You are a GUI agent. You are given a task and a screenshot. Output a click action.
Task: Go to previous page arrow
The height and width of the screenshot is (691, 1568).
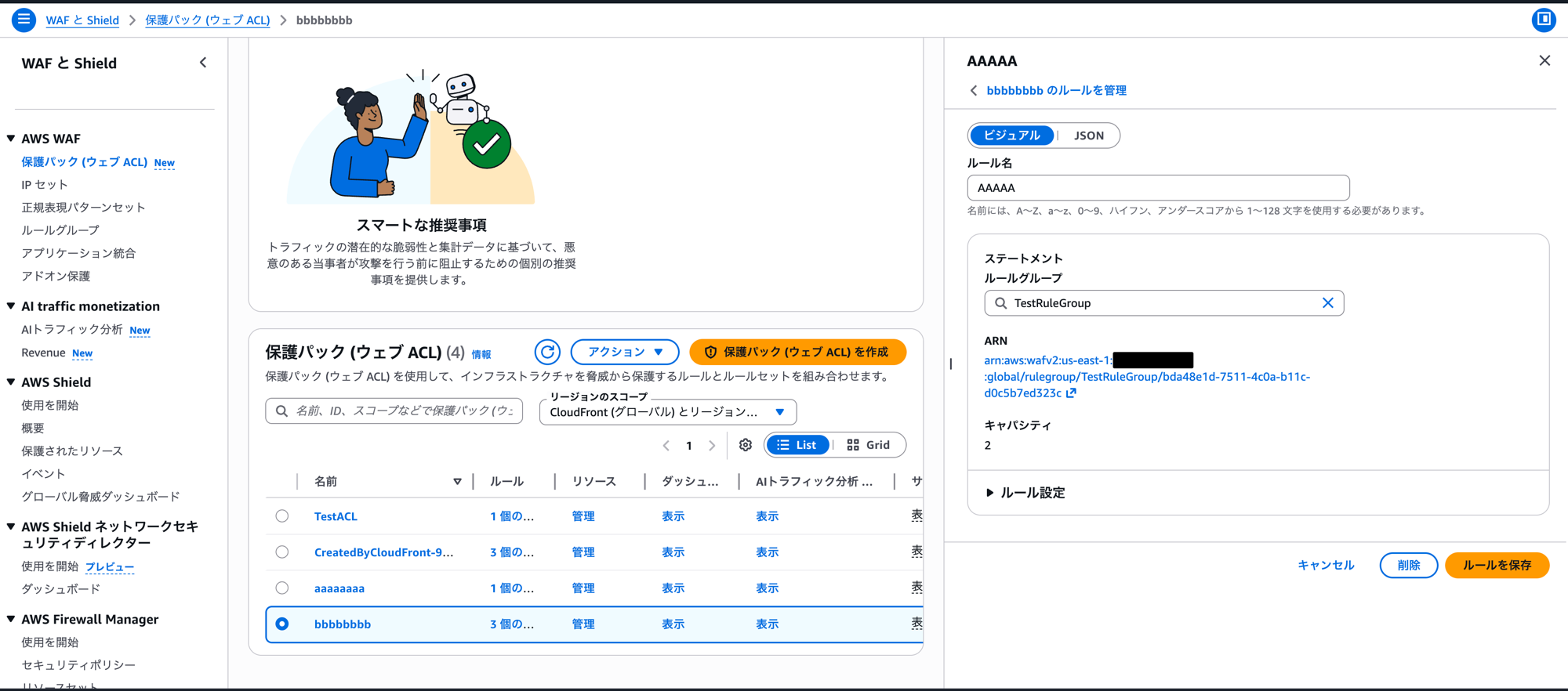click(666, 445)
